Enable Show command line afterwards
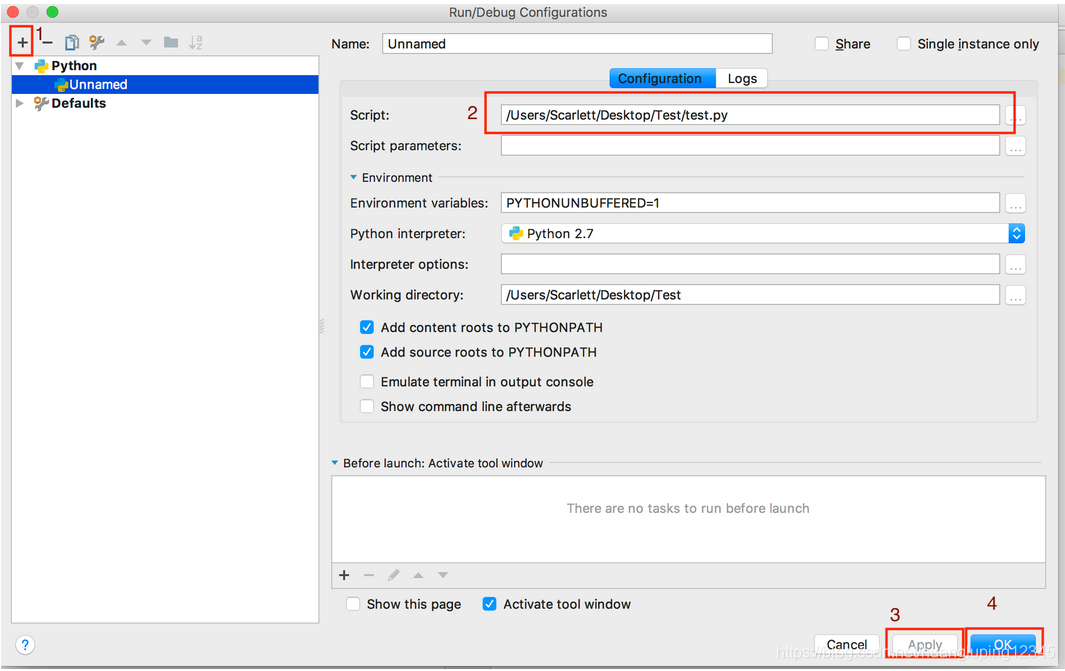 (367, 406)
